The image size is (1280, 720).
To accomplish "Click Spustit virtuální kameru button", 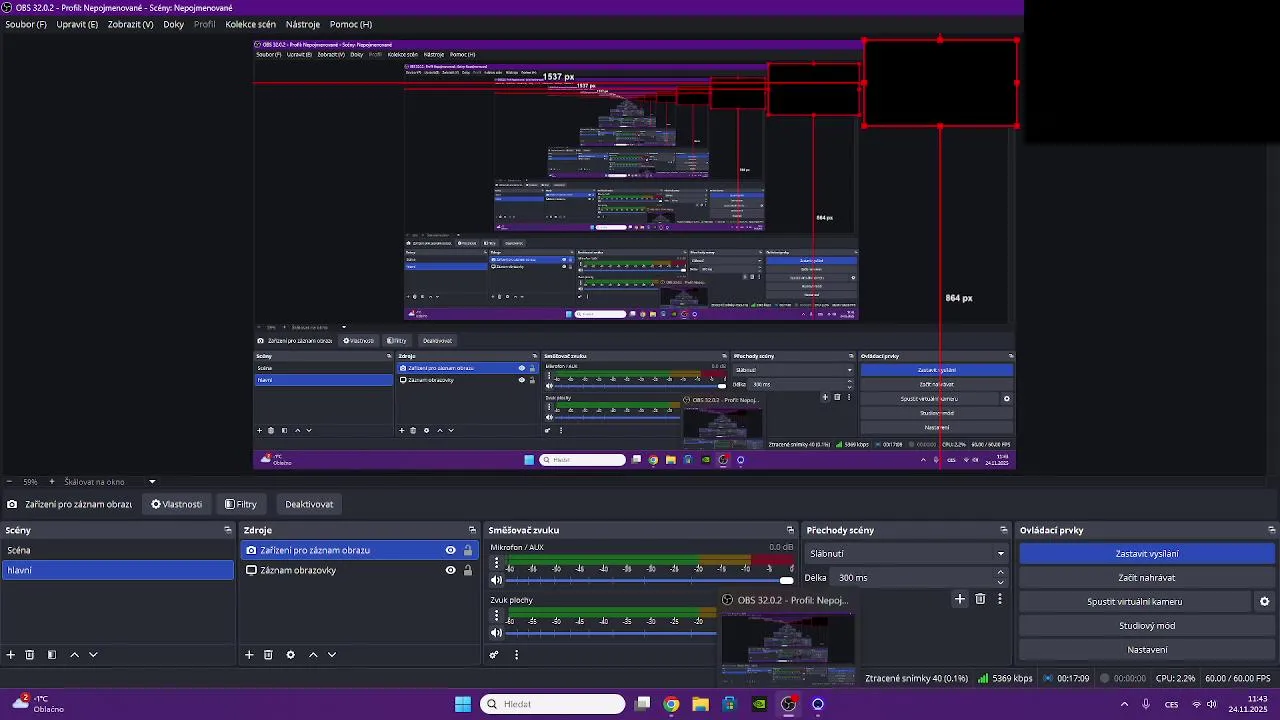I will 1135,602.
